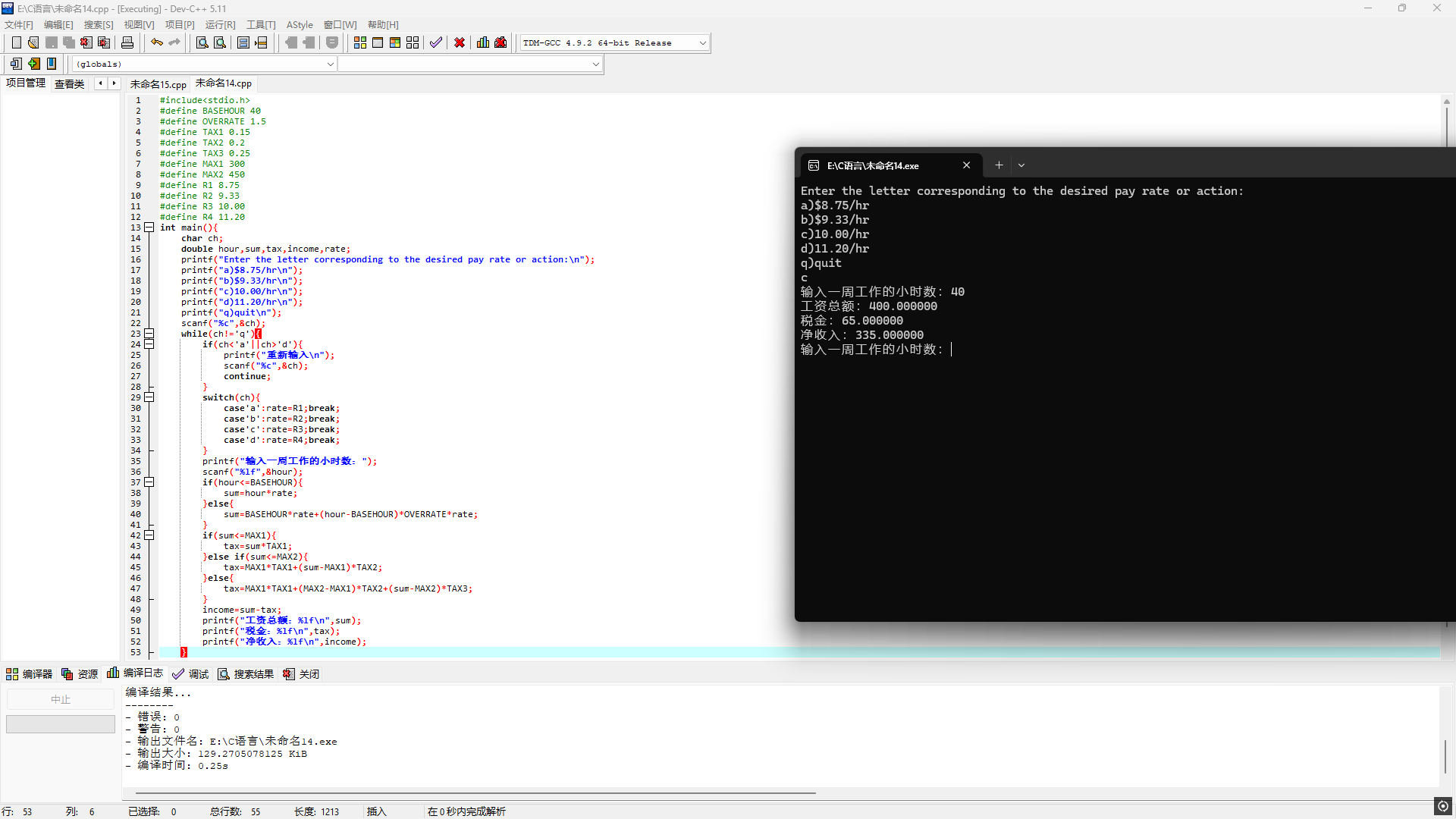Collapse the while loop fold at line 23
This screenshot has height=819, width=1456.
click(149, 334)
